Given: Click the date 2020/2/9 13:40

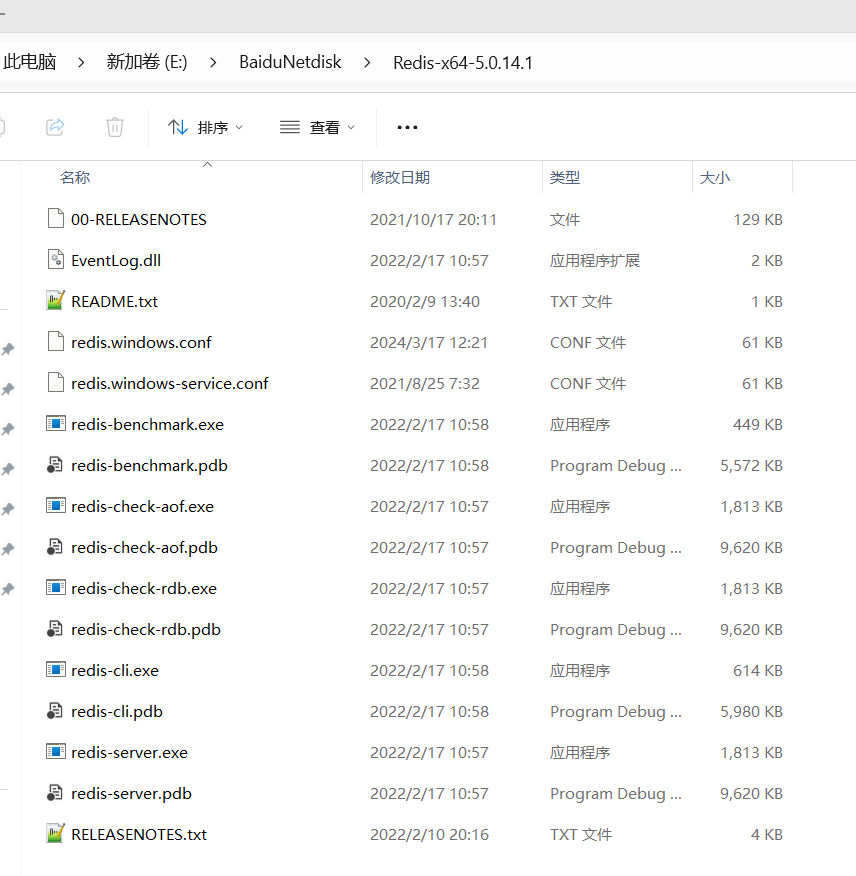Looking at the screenshot, I should click(x=425, y=302).
